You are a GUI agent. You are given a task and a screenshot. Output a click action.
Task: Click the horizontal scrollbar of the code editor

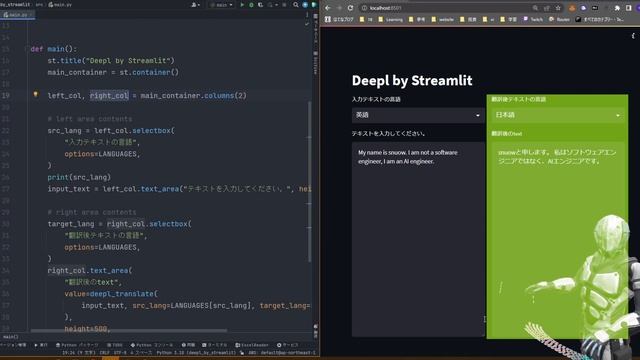(129, 331)
